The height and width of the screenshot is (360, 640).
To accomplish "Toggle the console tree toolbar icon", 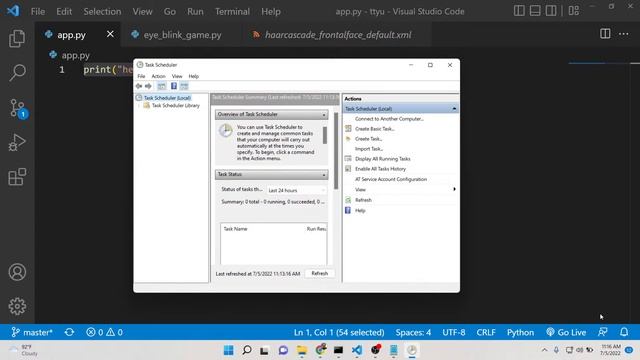I will tap(162, 86).
